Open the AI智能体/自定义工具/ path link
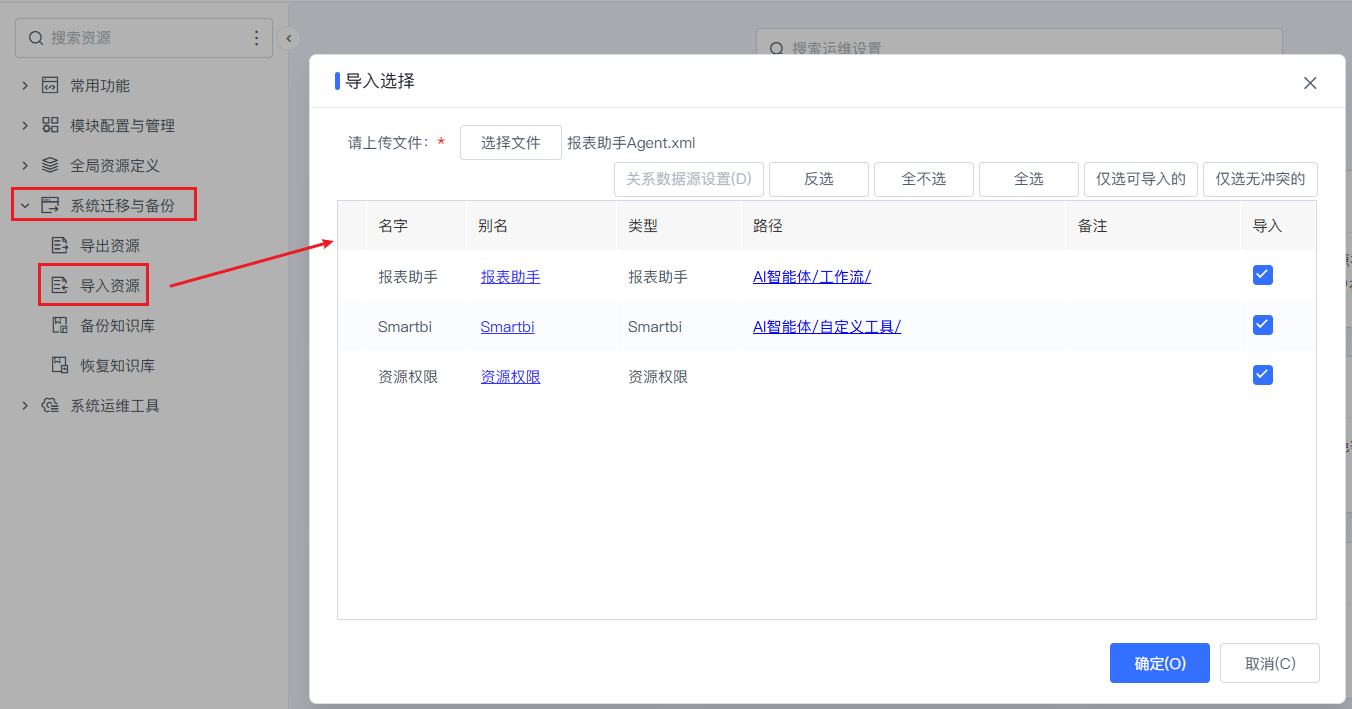Image resolution: width=1352 pixels, height=709 pixels. [x=827, y=326]
